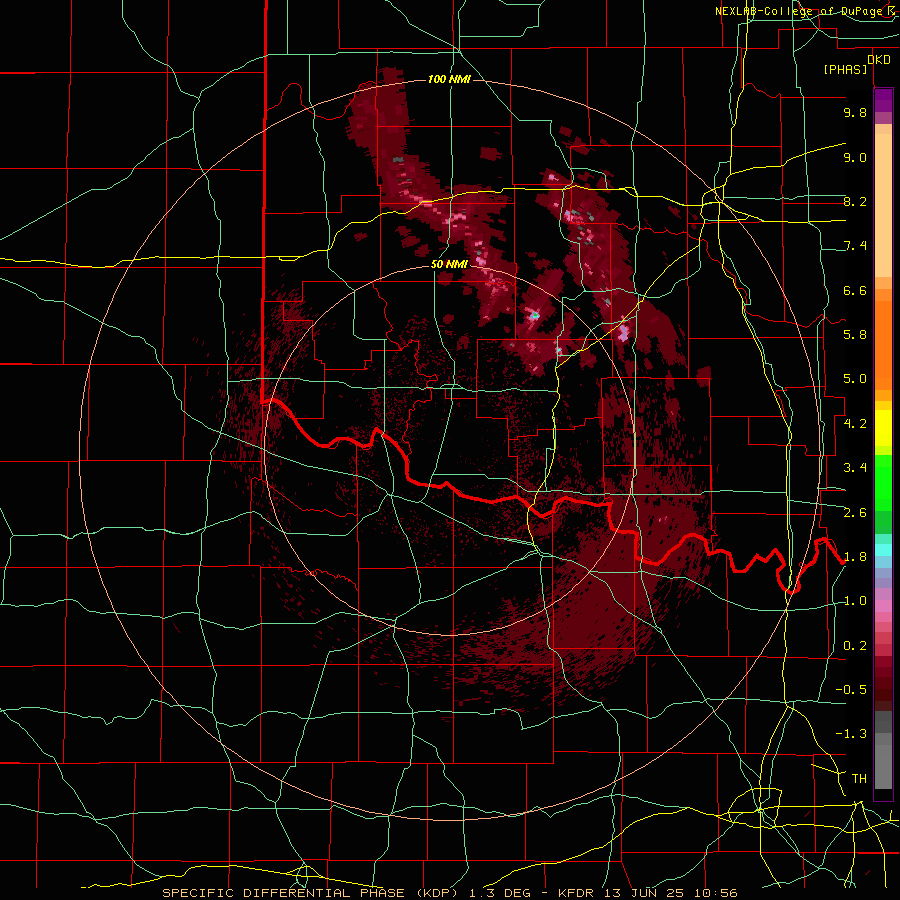
Task: Pick the light peach segment of the color bar
Action: pyautogui.click(x=883, y=205)
